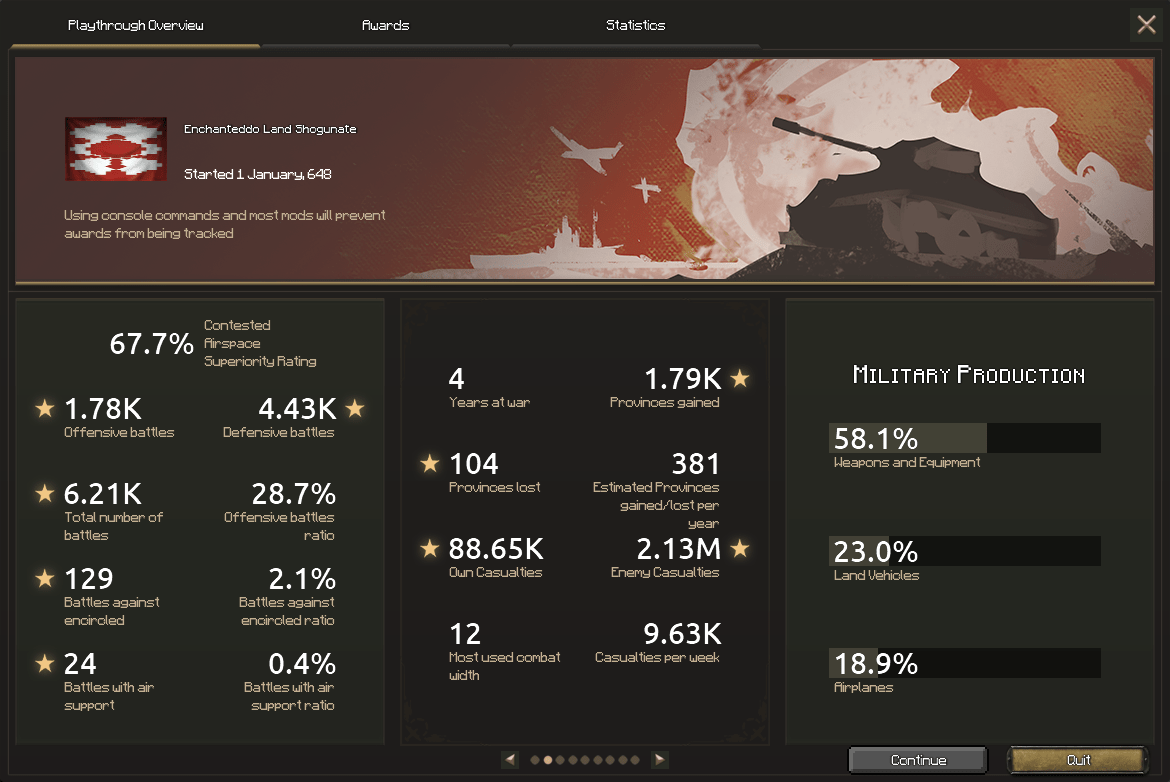Click the '28.7%' offensive battles ratio

coord(293,494)
